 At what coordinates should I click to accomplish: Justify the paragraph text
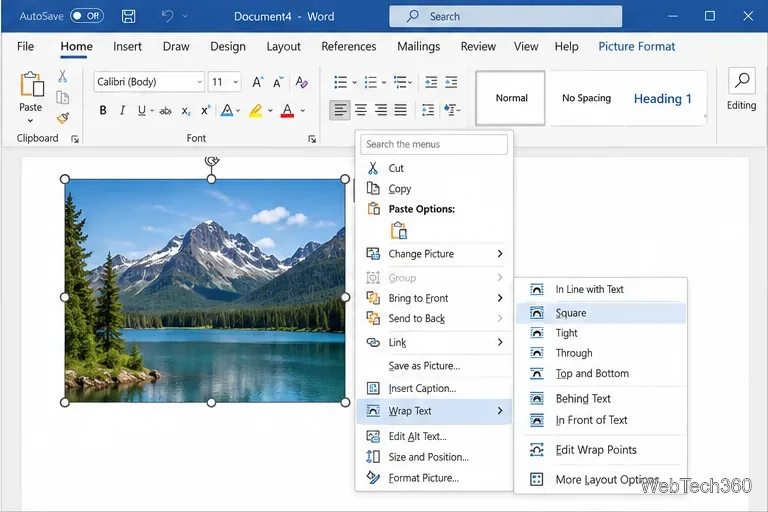401,110
